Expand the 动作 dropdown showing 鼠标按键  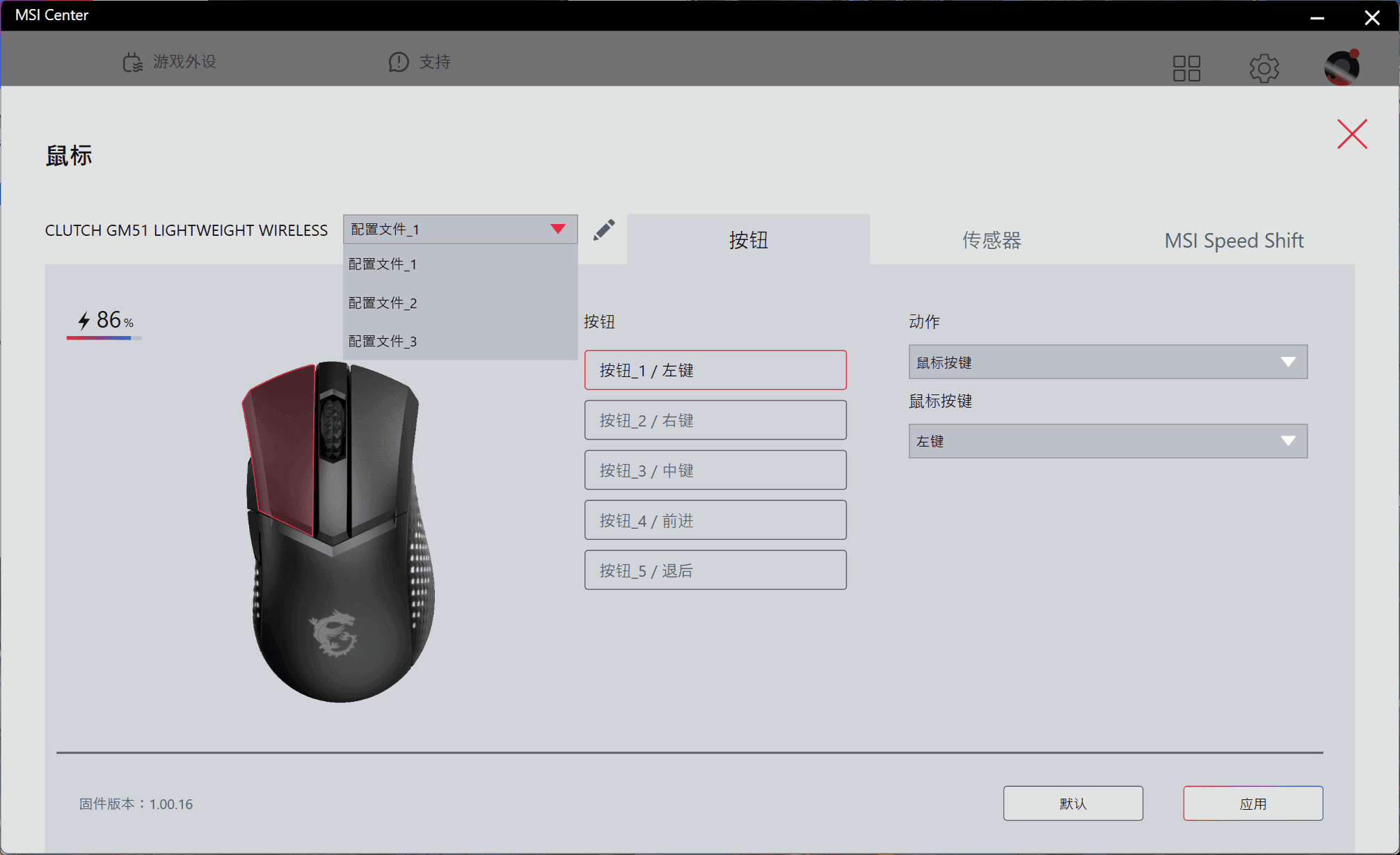[1108, 362]
